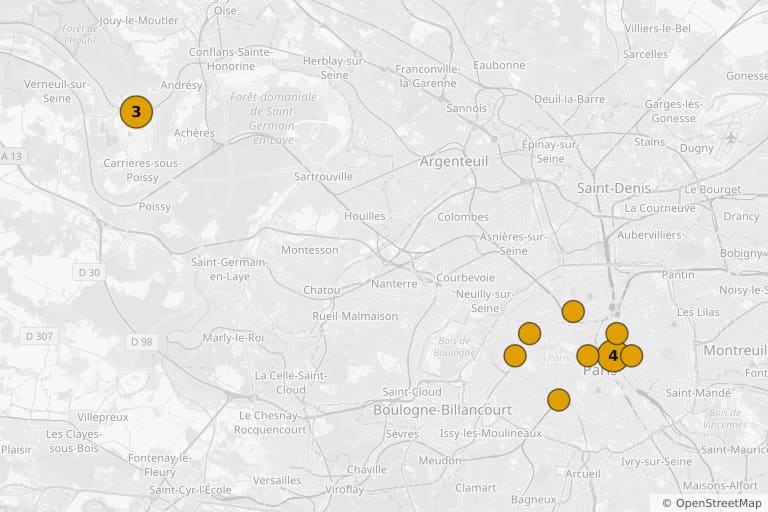Click the Verneuil-sur-Seine label
Viewport: 768px width, 512px height.
(57, 91)
